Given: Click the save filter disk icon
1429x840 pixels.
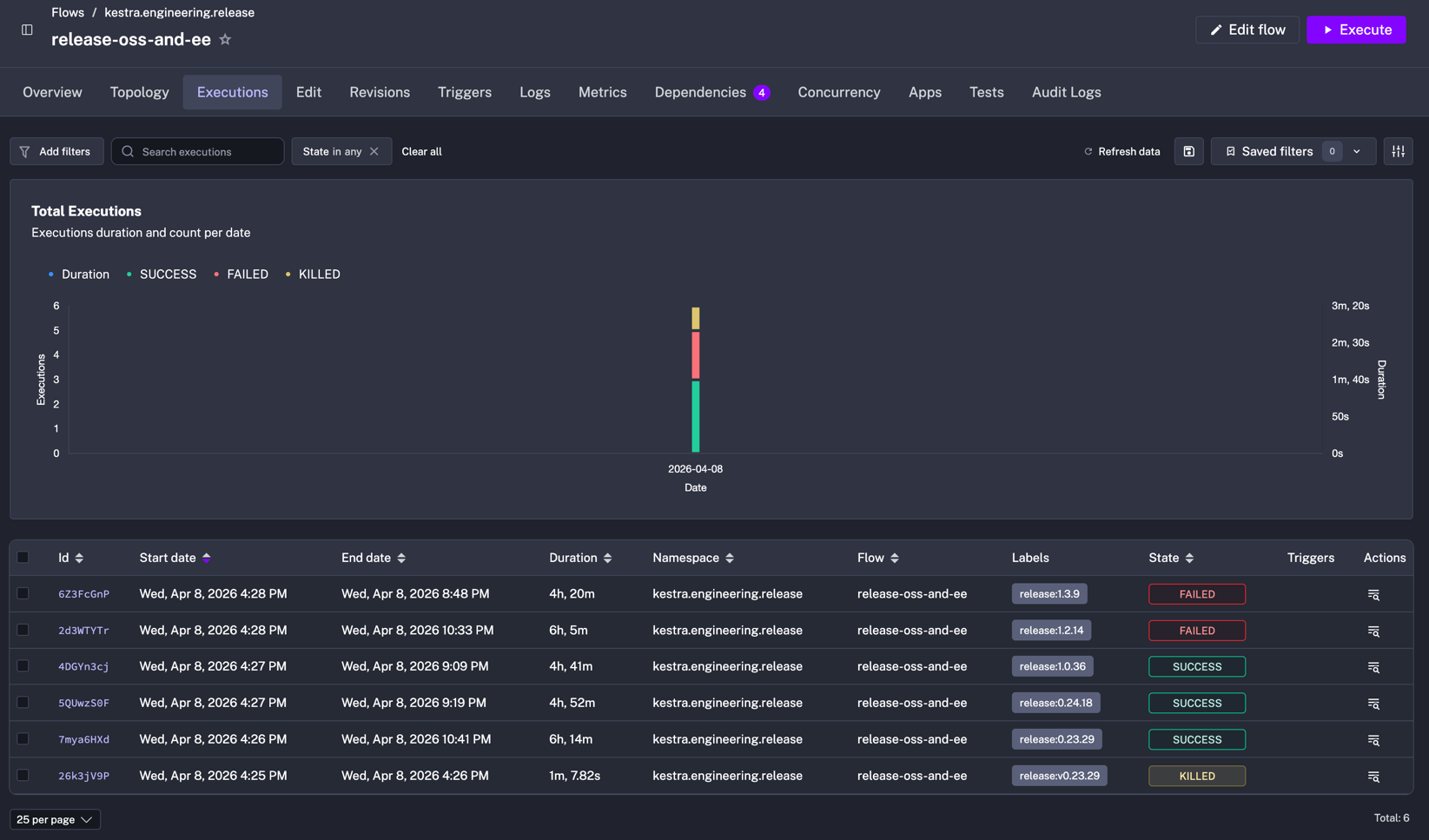Looking at the screenshot, I should click(x=1188, y=151).
